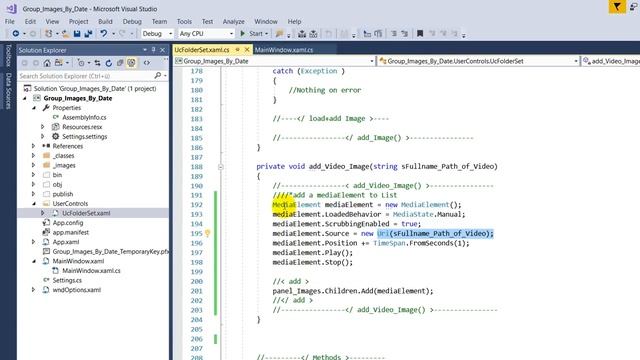Image resolution: width=640 pixels, height=360 pixels.
Task: Click the Undo arrow icon
Action: tap(104, 33)
